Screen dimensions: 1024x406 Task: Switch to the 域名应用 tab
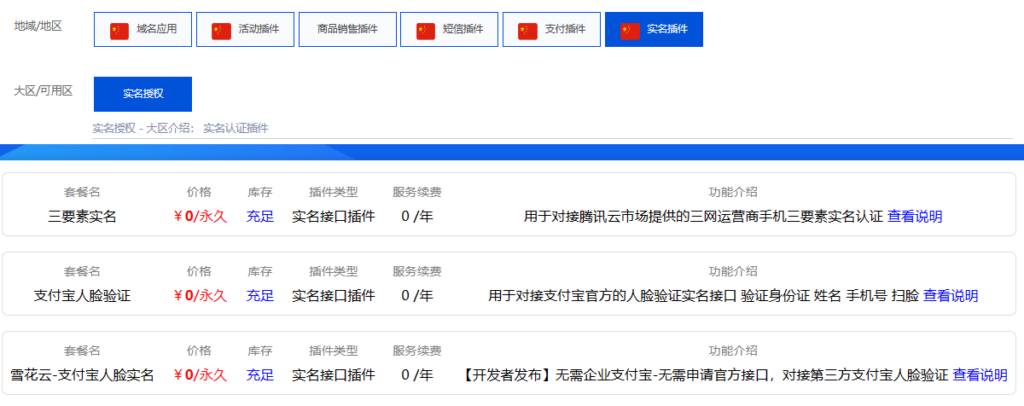pyautogui.click(x=143, y=29)
